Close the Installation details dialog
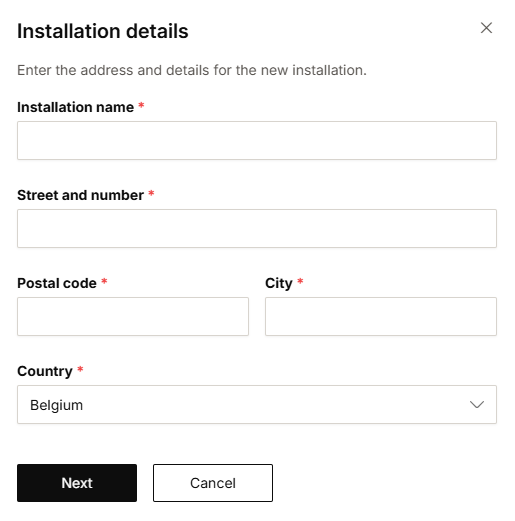The image size is (515, 521). (x=486, y=28)
